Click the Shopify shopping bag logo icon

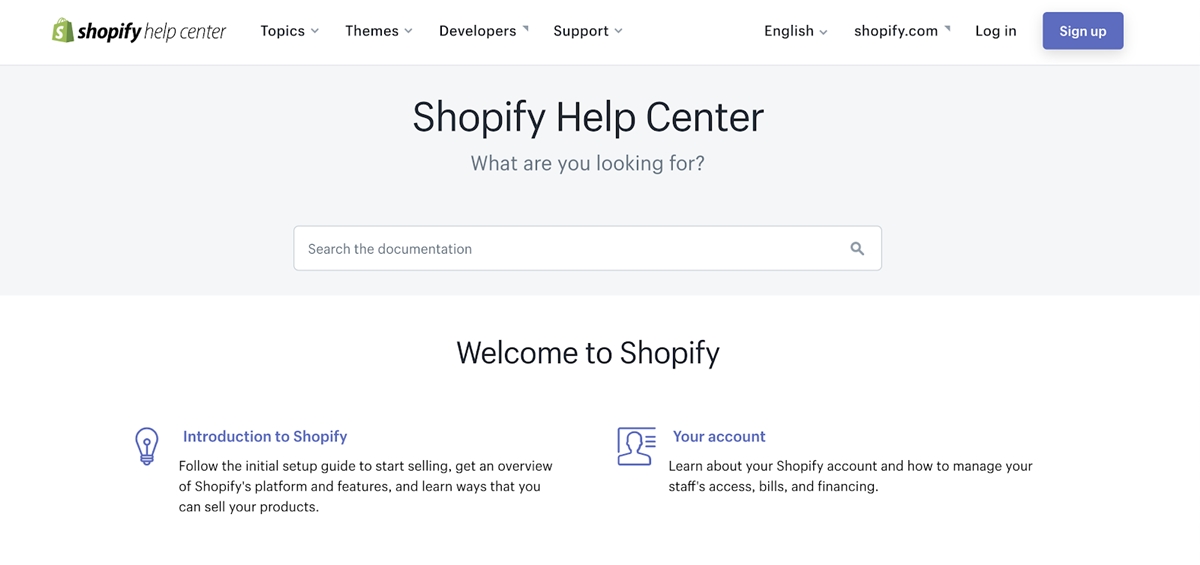(63, 30)
